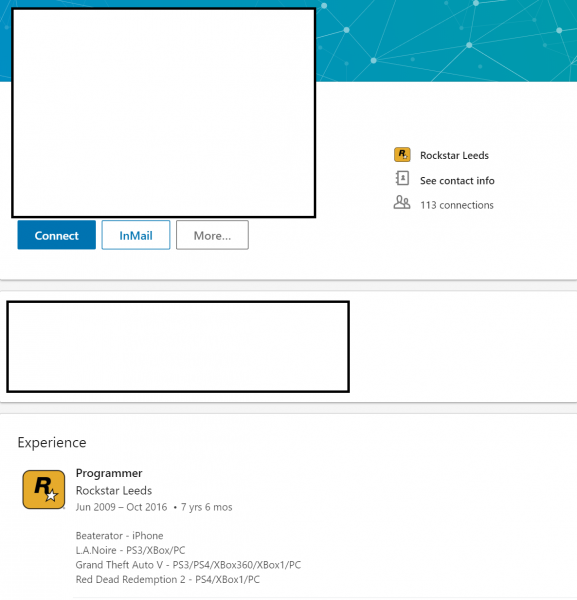Click the Connect button
The height and width of the screenshot is (600, 577).
pyautogui.click(x=57, y=235)
